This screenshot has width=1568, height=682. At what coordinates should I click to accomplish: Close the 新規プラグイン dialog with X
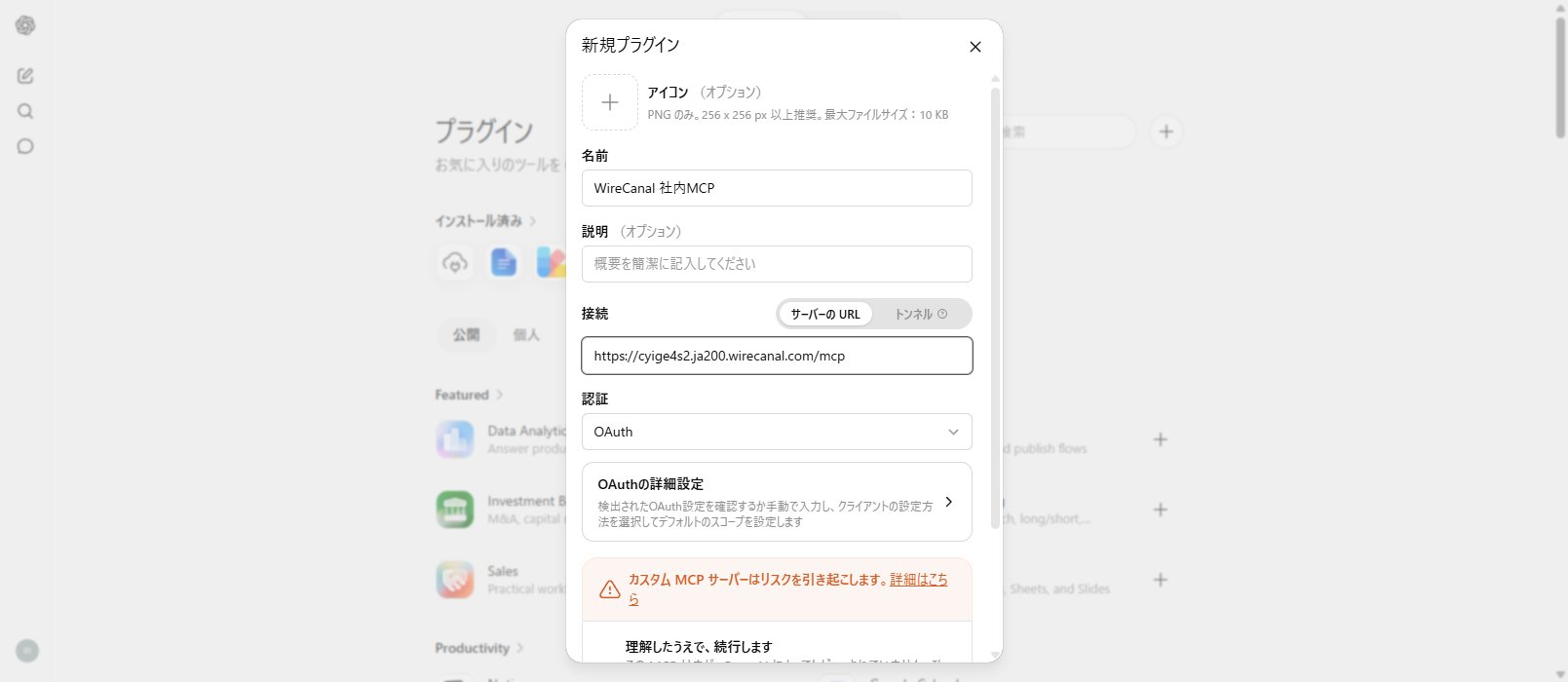(x=975, y=47)
